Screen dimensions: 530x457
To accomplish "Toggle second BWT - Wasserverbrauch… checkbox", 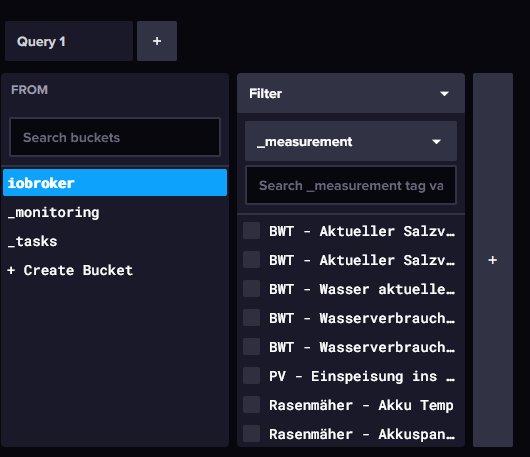I will (251, 347).
